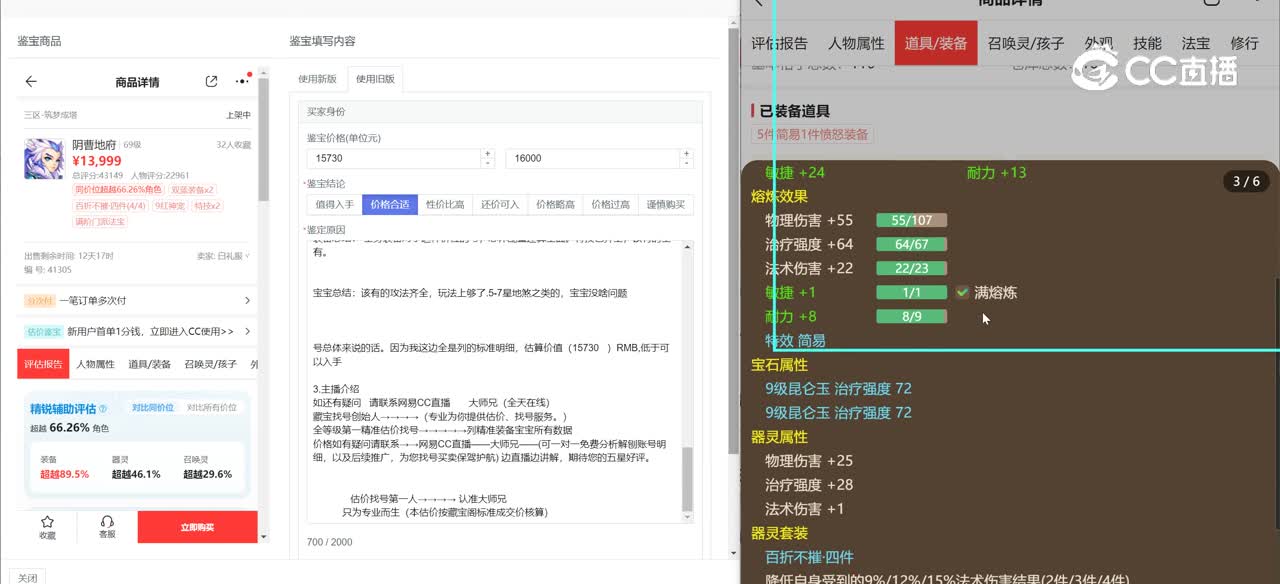
Task: Click the 阴曹地府 character avatar
Action: click(x=44, y=158)
